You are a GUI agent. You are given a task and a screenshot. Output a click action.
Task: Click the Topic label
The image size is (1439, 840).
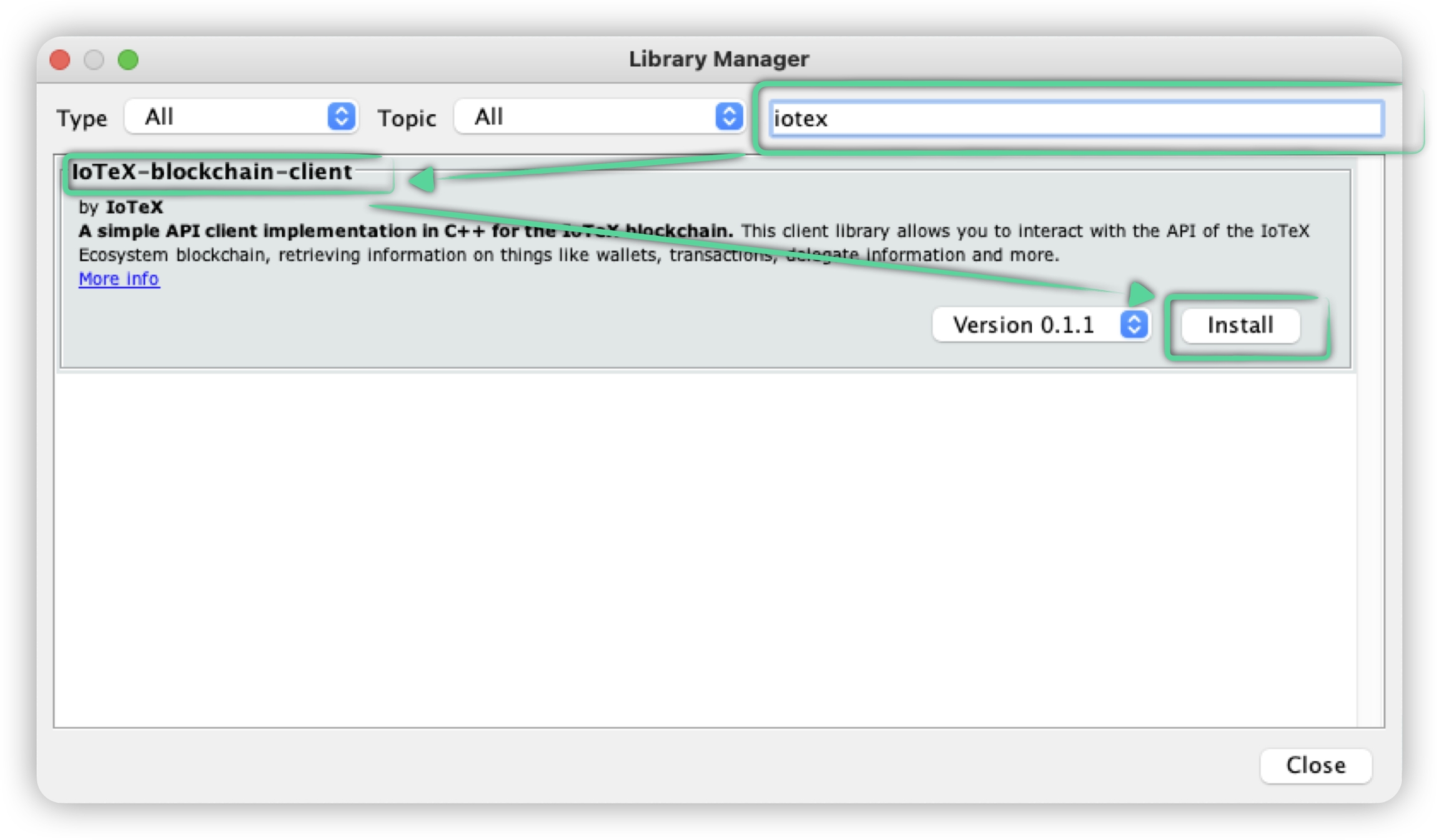click(x=407, y=118)
